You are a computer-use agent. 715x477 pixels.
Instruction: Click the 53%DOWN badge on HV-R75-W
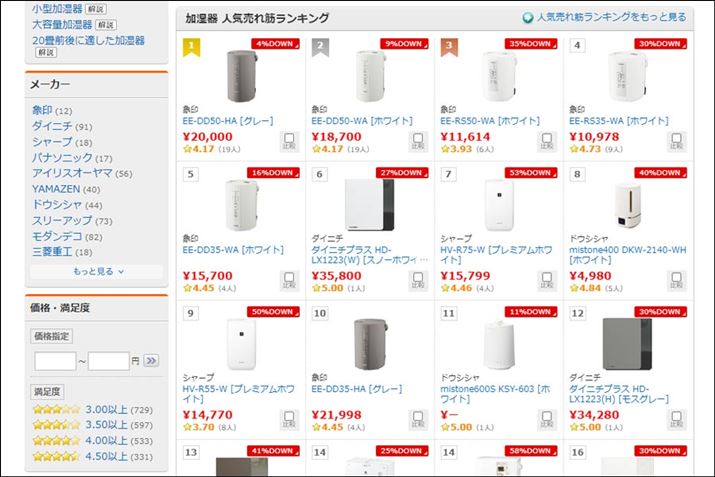533,172
